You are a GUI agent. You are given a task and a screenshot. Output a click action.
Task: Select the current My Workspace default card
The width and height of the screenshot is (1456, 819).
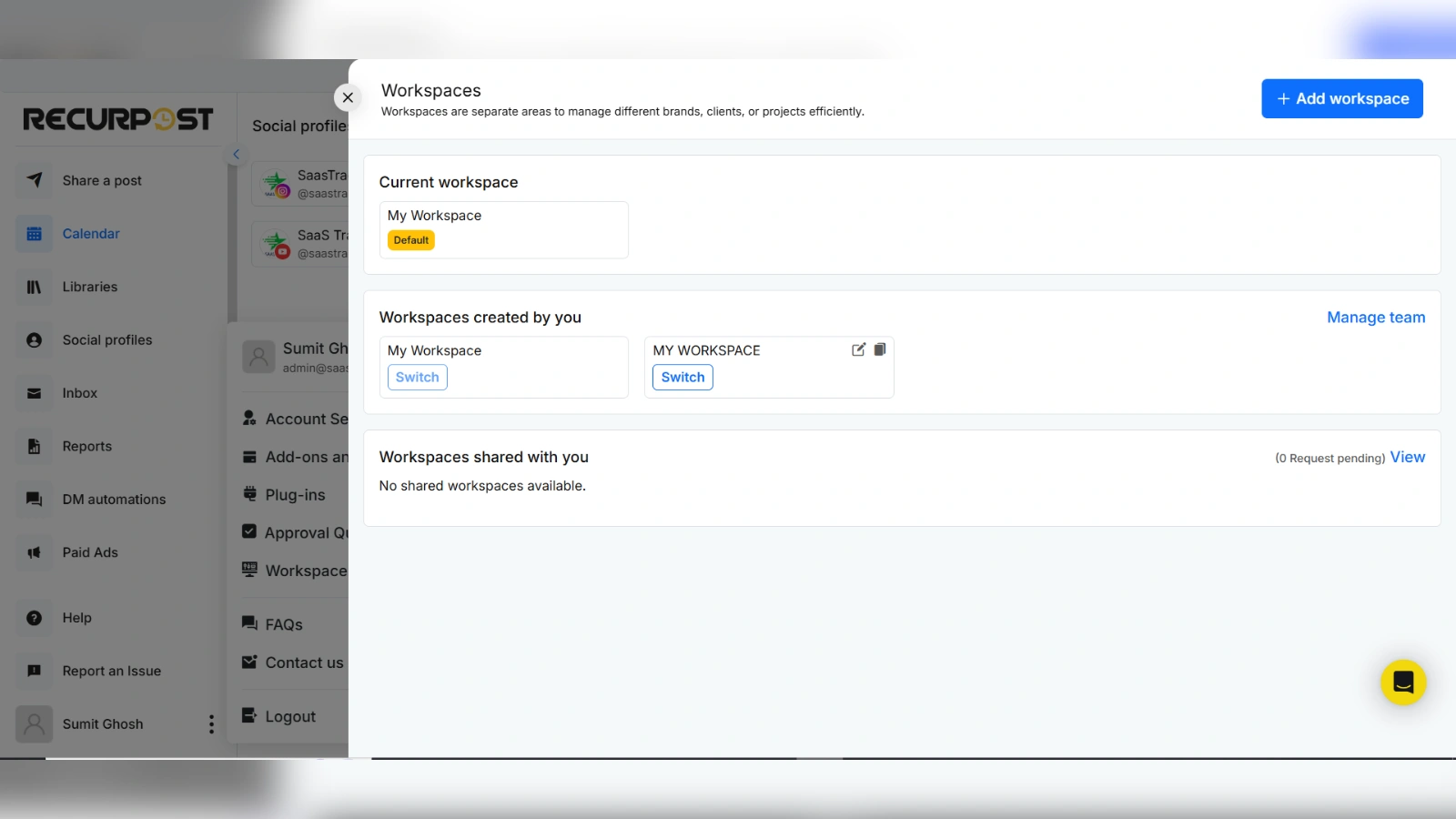click(x=503, y=229)
